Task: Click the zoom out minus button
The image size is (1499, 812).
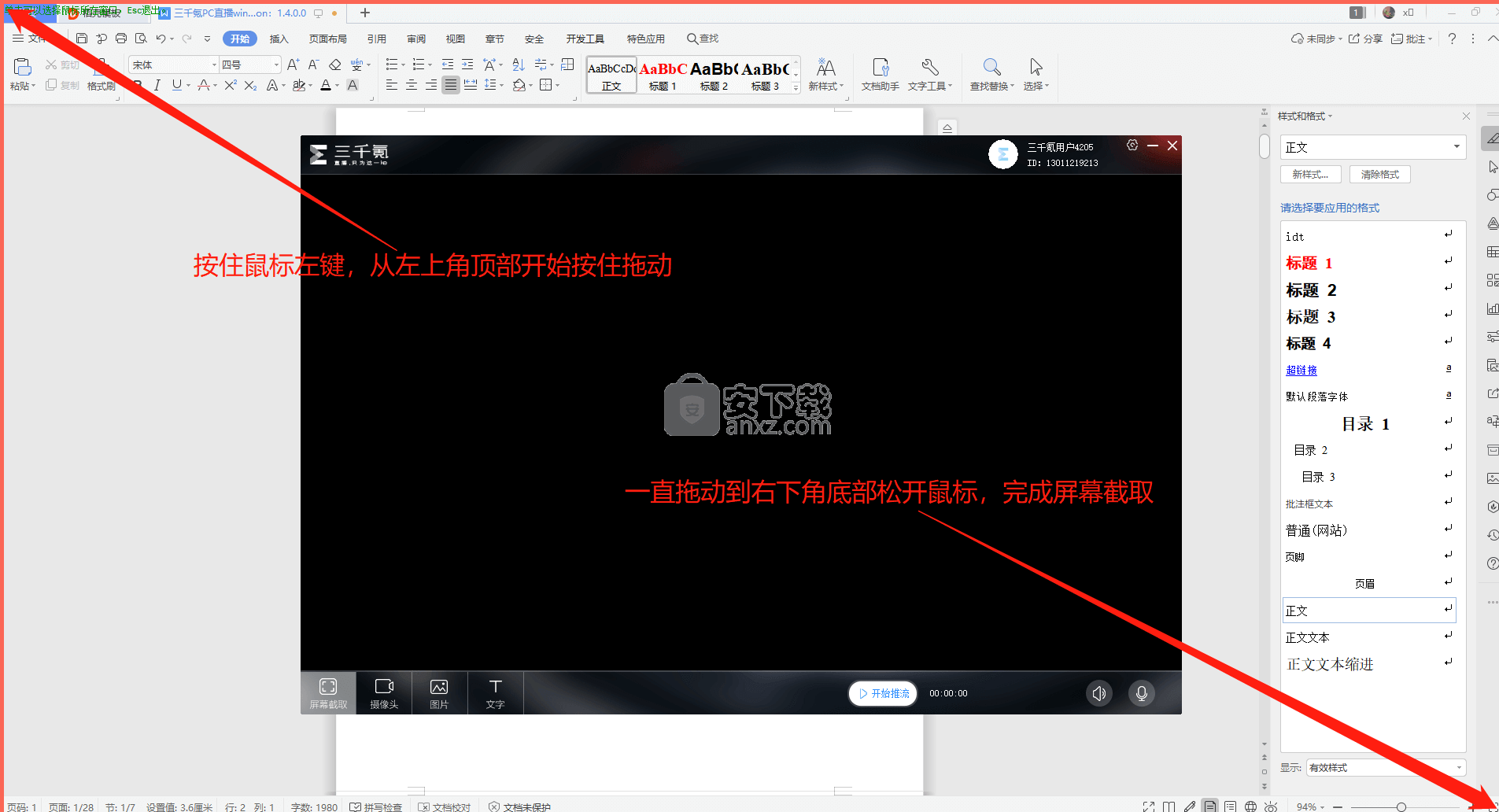Action: 1338,806
